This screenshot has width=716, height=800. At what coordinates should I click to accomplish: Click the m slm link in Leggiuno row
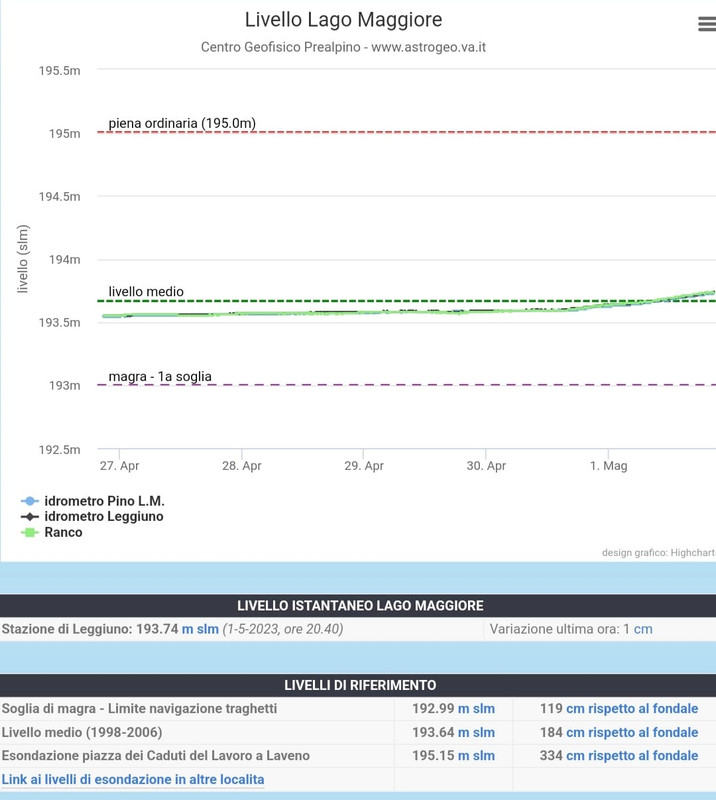pyautogui.click(x=200, y=629)
